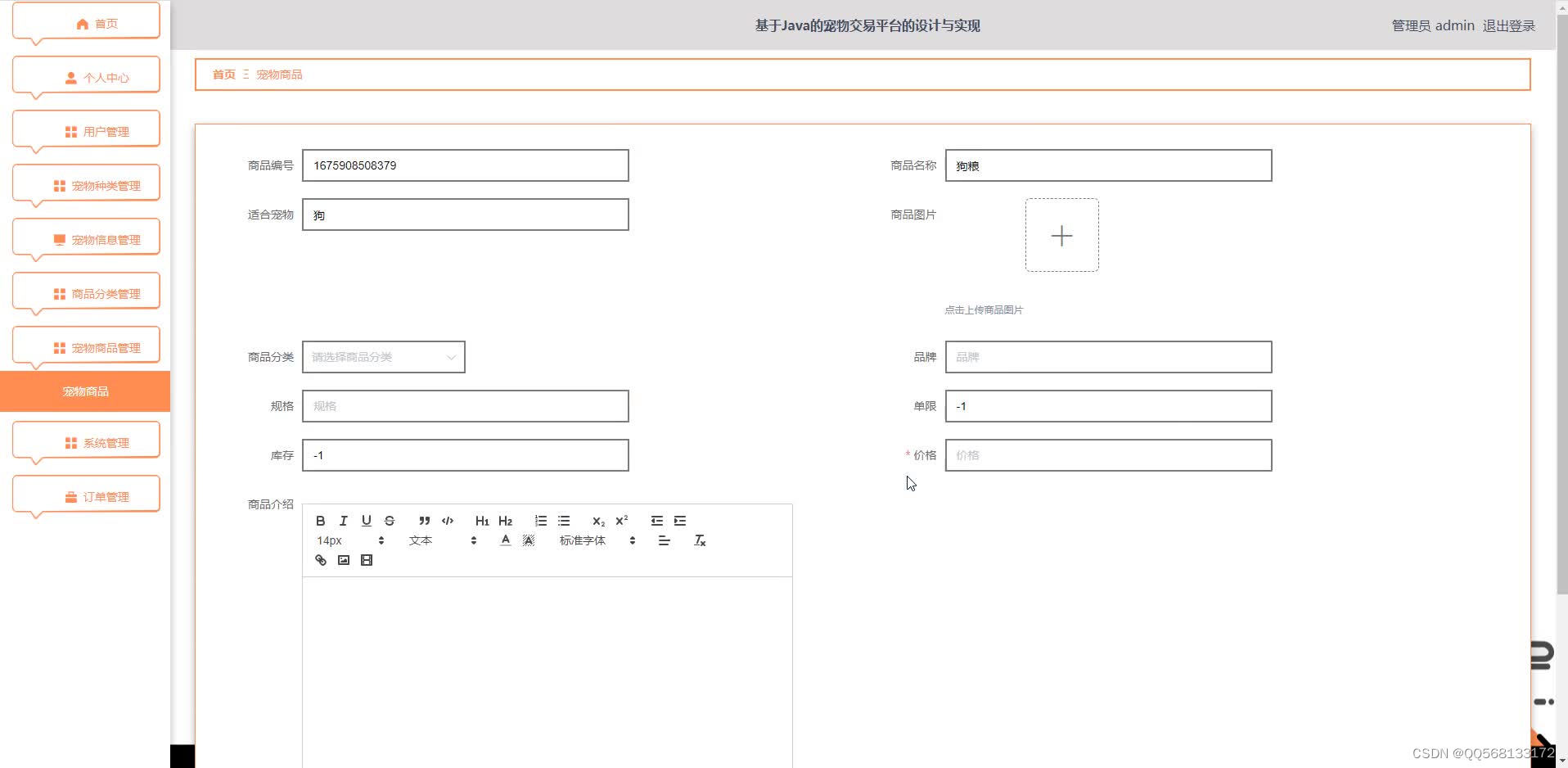Toggle italic formatting in editor toolbar

[344, 521]
